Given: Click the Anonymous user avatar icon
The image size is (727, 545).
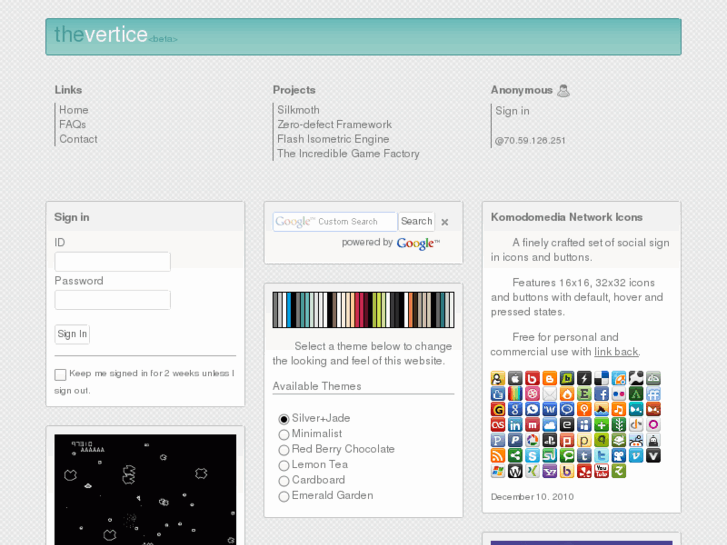Looking at the screenshot, I should tap(563, 90).
